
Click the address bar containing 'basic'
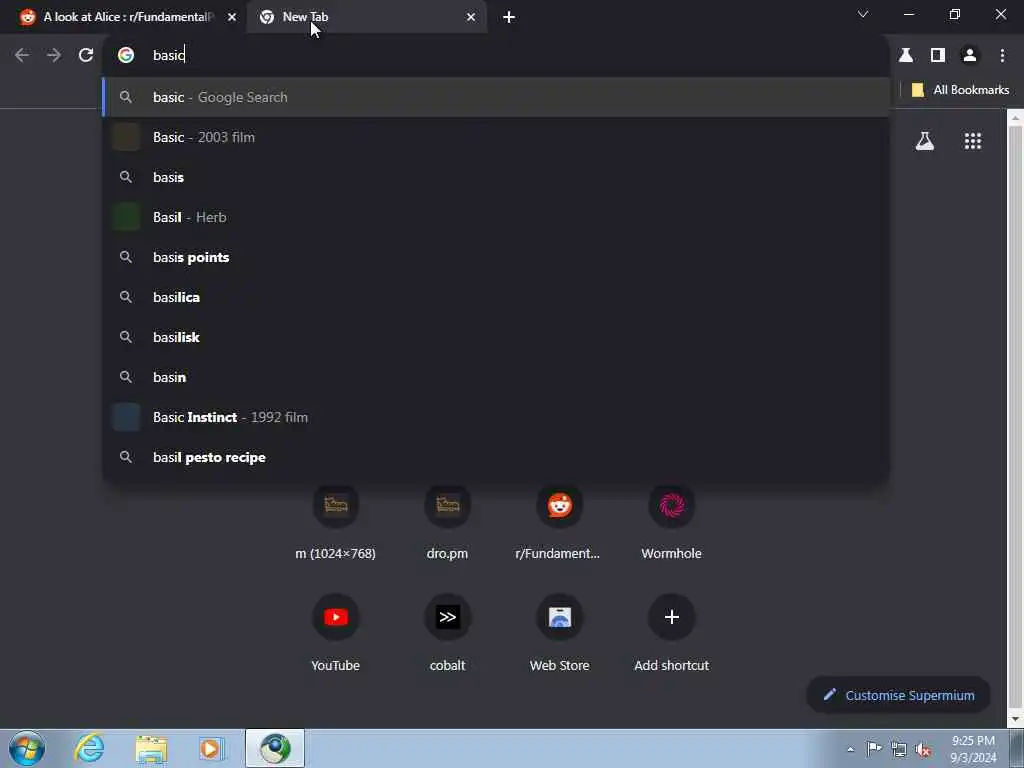(x=496, y=56)
